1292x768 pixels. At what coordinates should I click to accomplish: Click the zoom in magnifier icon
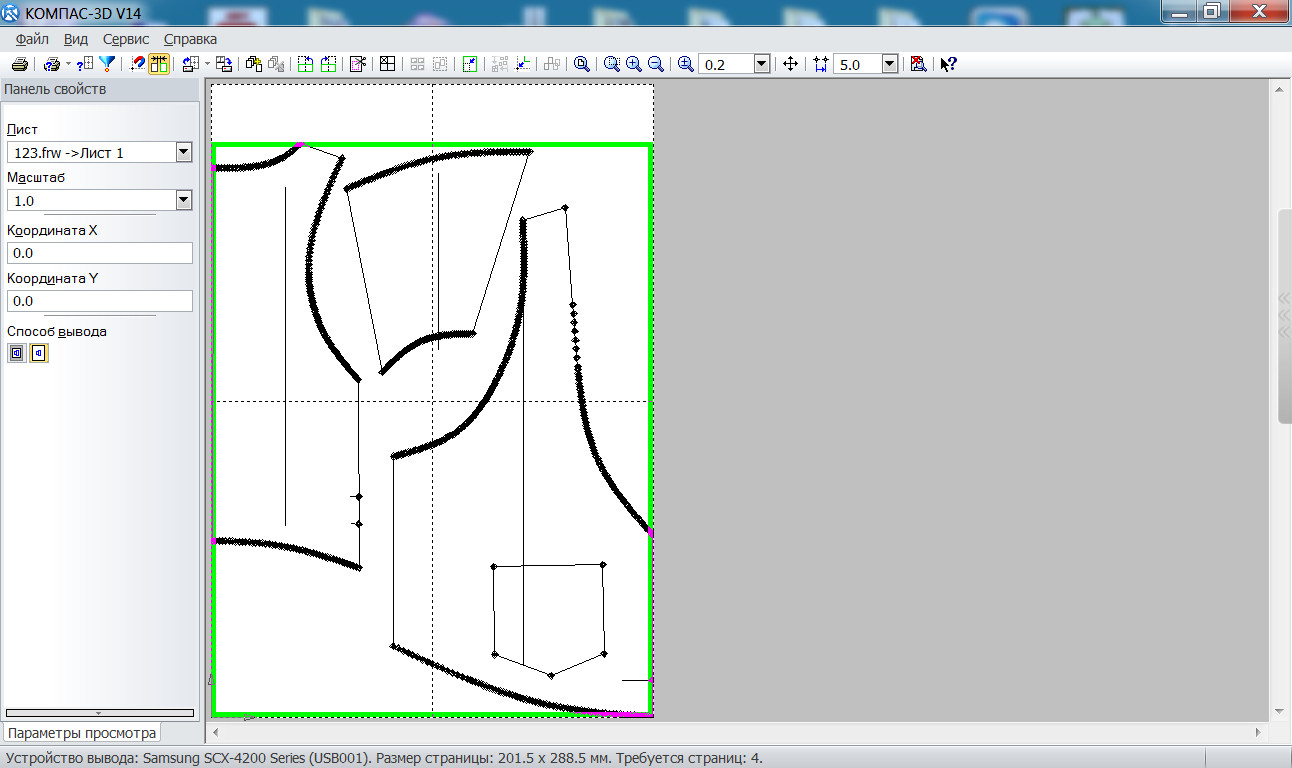[x=634, y=64]
